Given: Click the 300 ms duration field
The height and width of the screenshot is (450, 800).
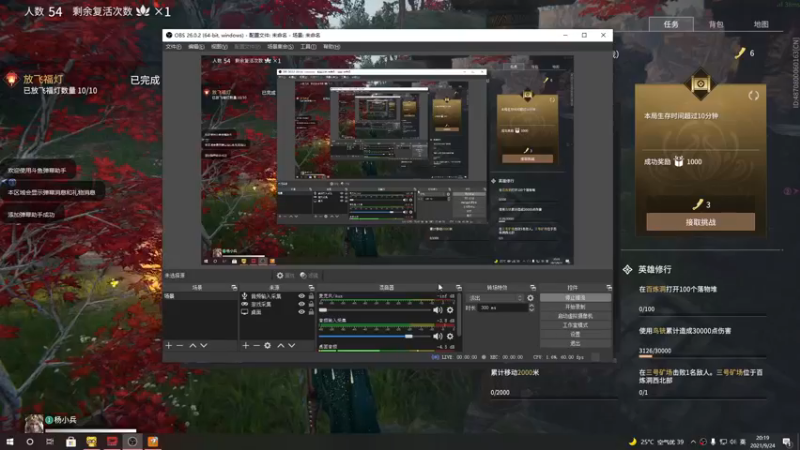Looking at the screenshot, I should coord(503,308).
